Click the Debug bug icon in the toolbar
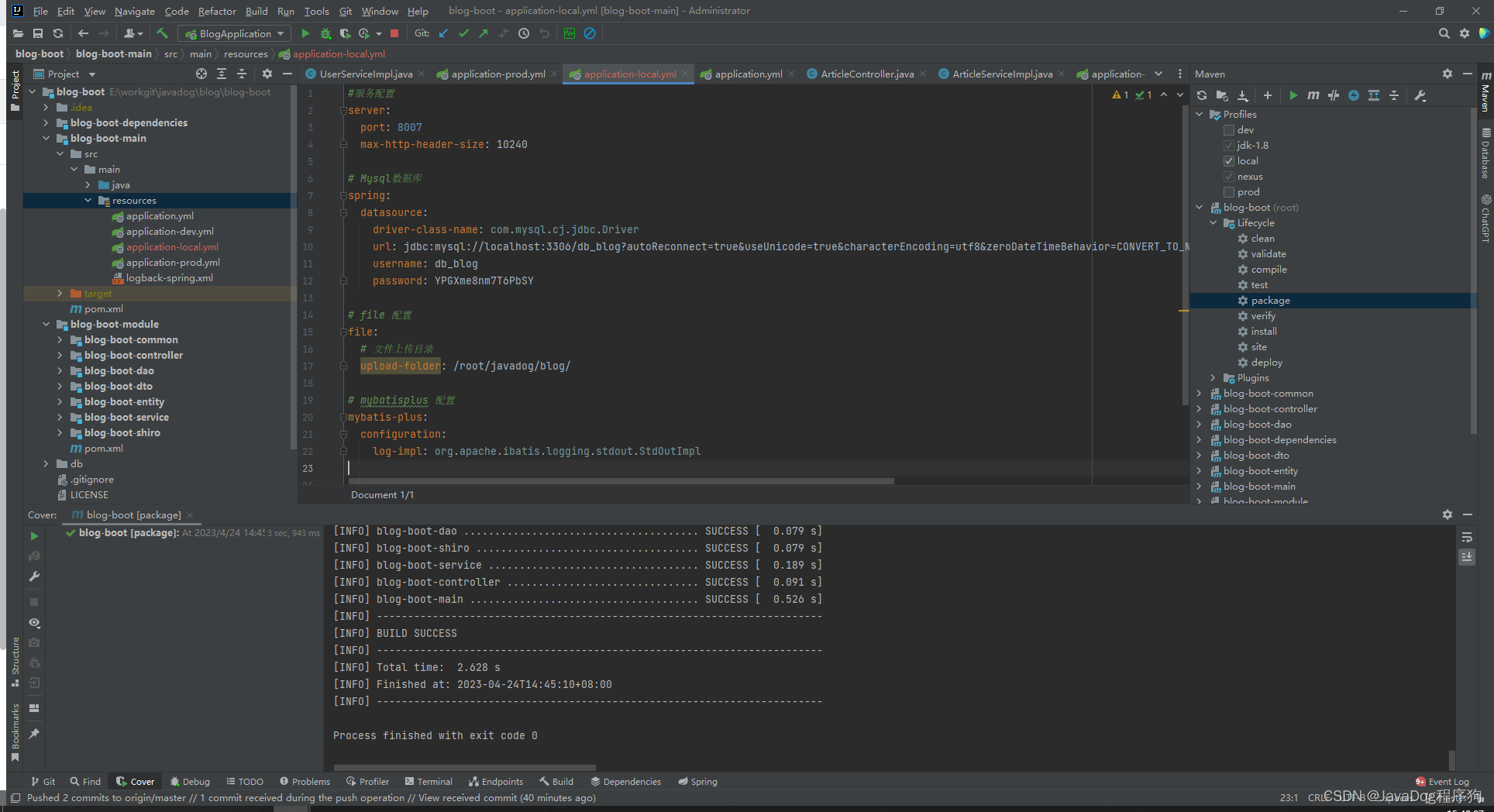Viewport: 1494px width, 812px height. pos(325,33)
